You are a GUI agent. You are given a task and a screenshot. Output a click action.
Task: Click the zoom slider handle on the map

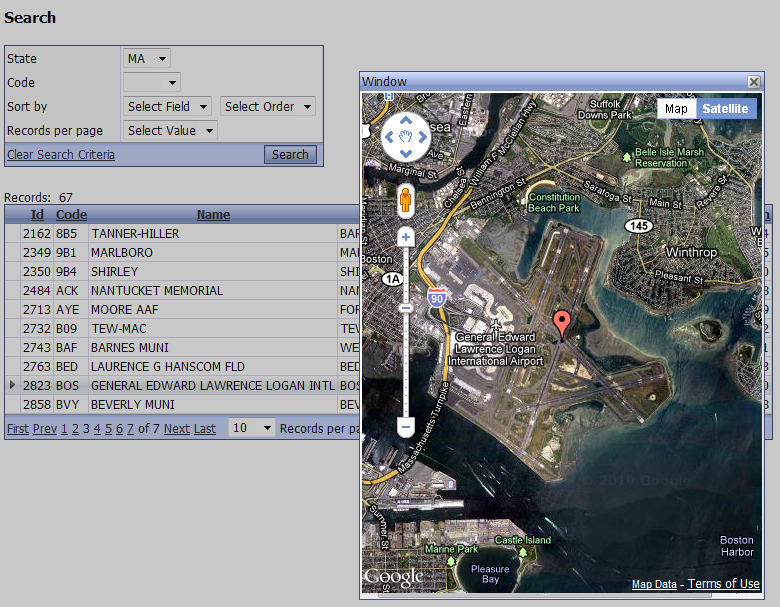pyautogui.click(x=406, y=308)
